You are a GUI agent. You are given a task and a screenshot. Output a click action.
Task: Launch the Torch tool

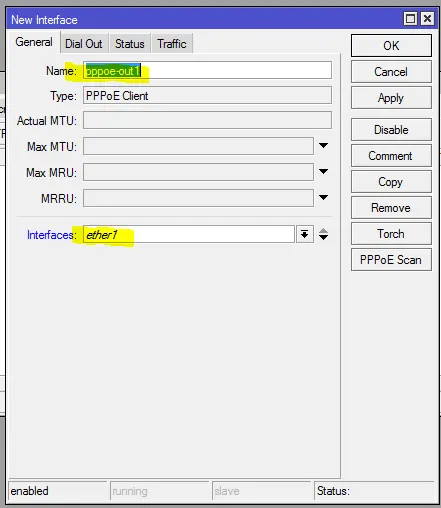click(x=391, y=234)
